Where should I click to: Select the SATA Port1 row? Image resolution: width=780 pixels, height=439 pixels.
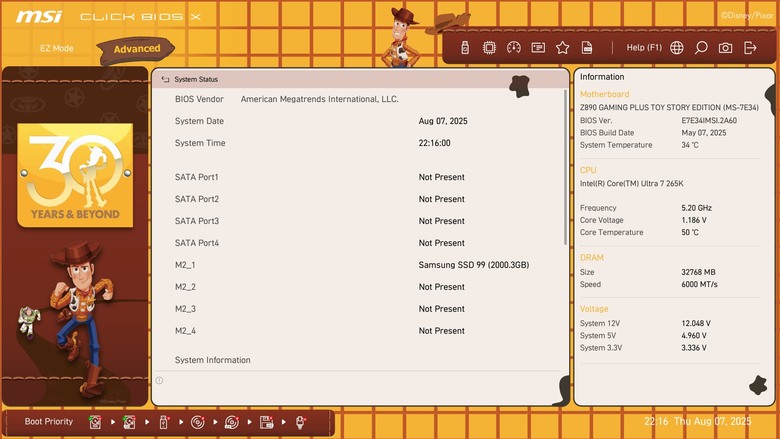[359, 177]
